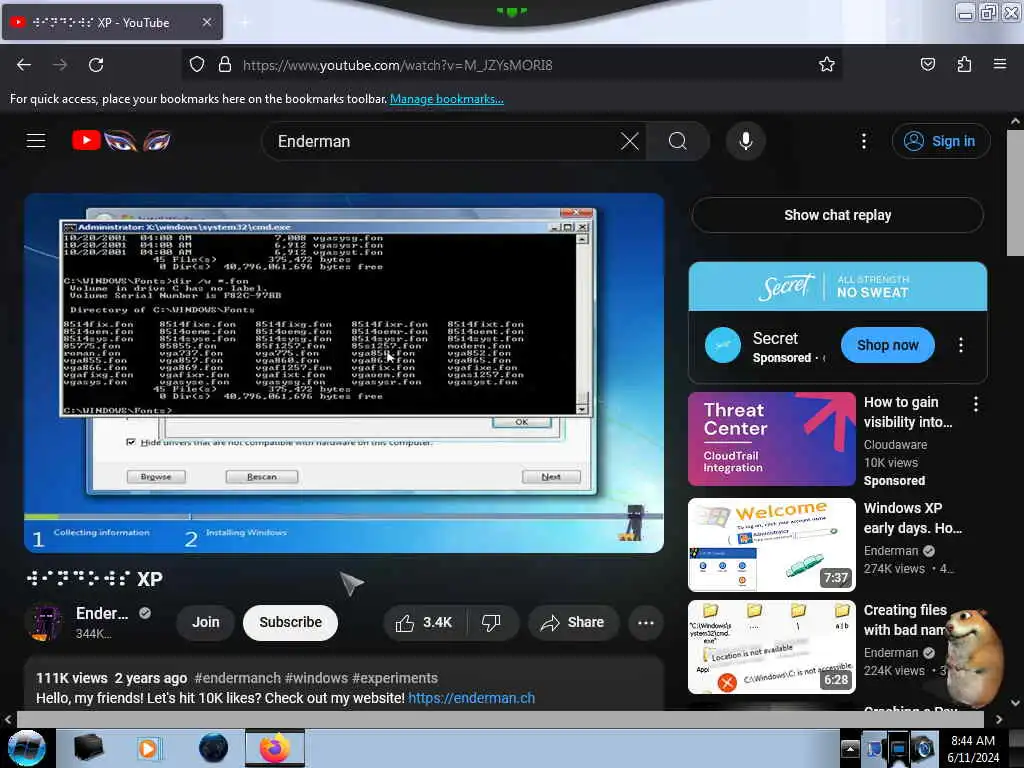Show hidden system tray icons
Viewport: 1024px width, 768px height.
(850, 748)
